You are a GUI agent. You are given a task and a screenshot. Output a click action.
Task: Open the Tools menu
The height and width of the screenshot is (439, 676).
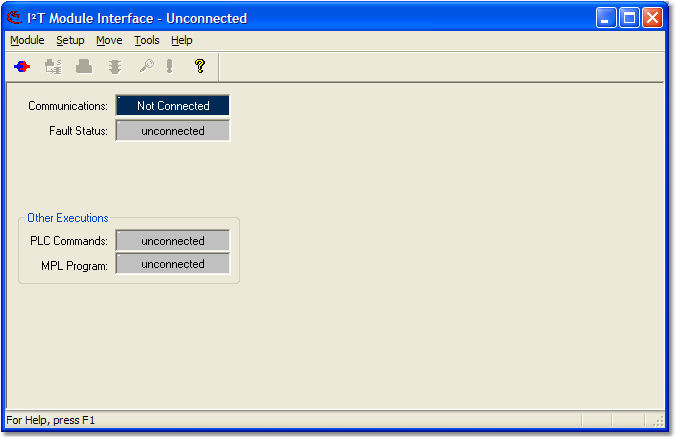147,41
